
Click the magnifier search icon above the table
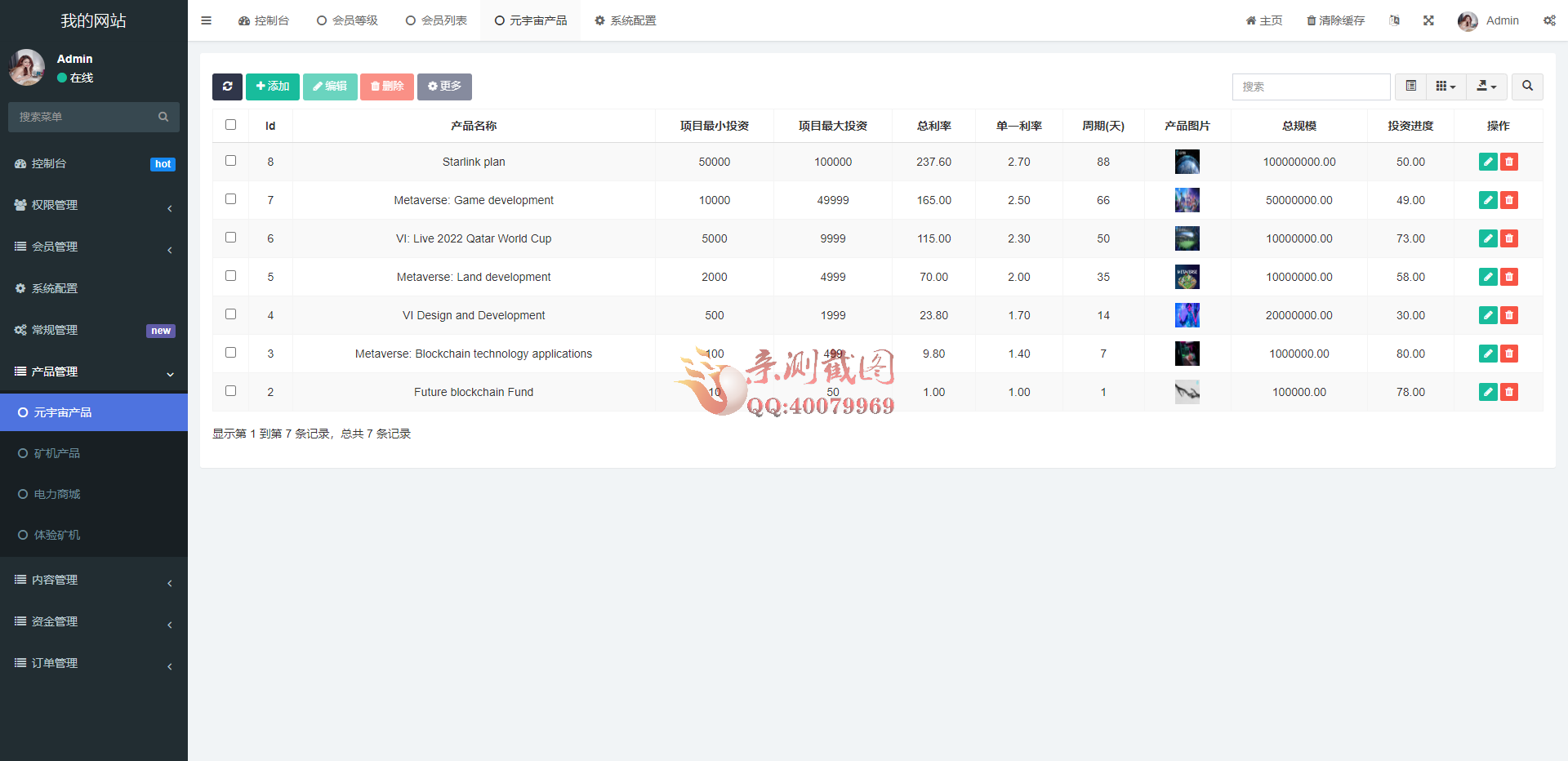point(1526,87)
